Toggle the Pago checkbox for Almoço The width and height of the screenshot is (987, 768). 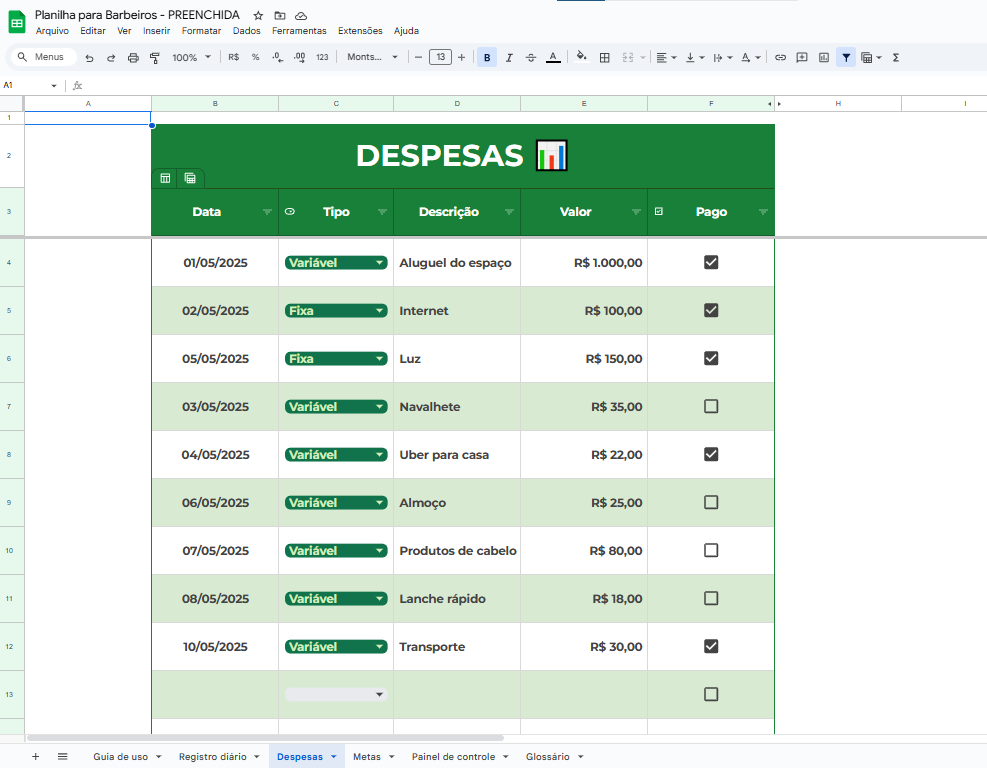pyautogui.click(x=711, y=502)
